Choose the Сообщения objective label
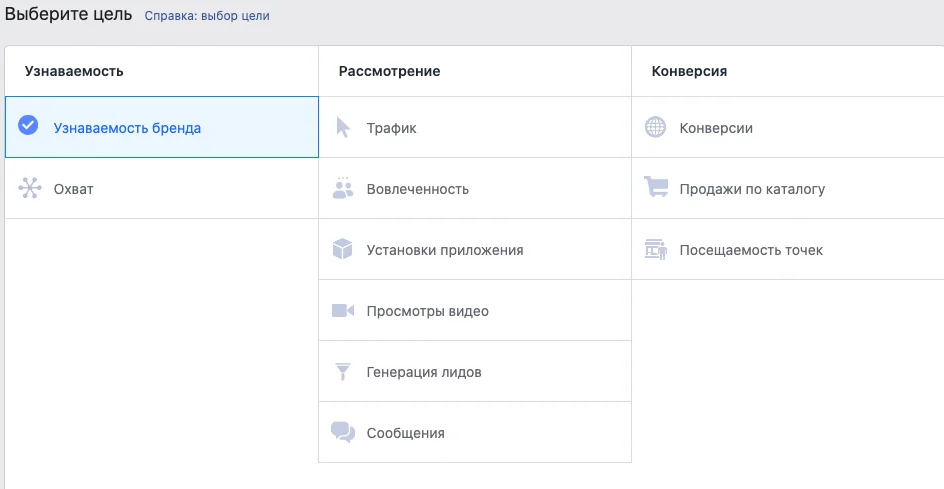 [x=405, y=433]
